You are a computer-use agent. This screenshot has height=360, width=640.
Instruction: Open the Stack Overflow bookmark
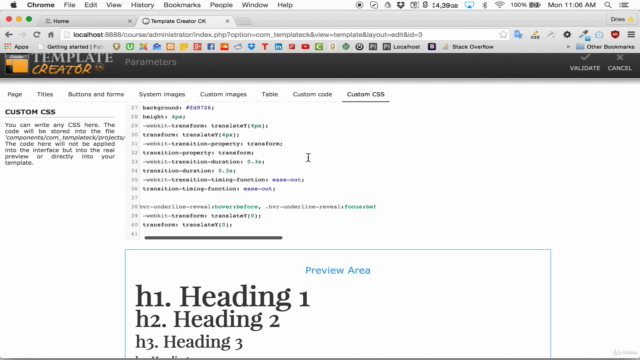coord(468,47)
